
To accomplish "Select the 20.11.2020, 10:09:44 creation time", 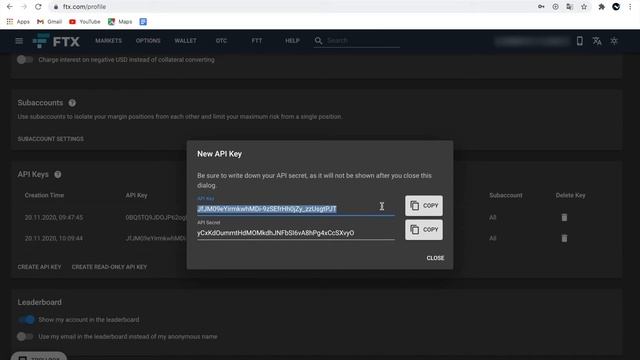I will [x=54, y=238].
